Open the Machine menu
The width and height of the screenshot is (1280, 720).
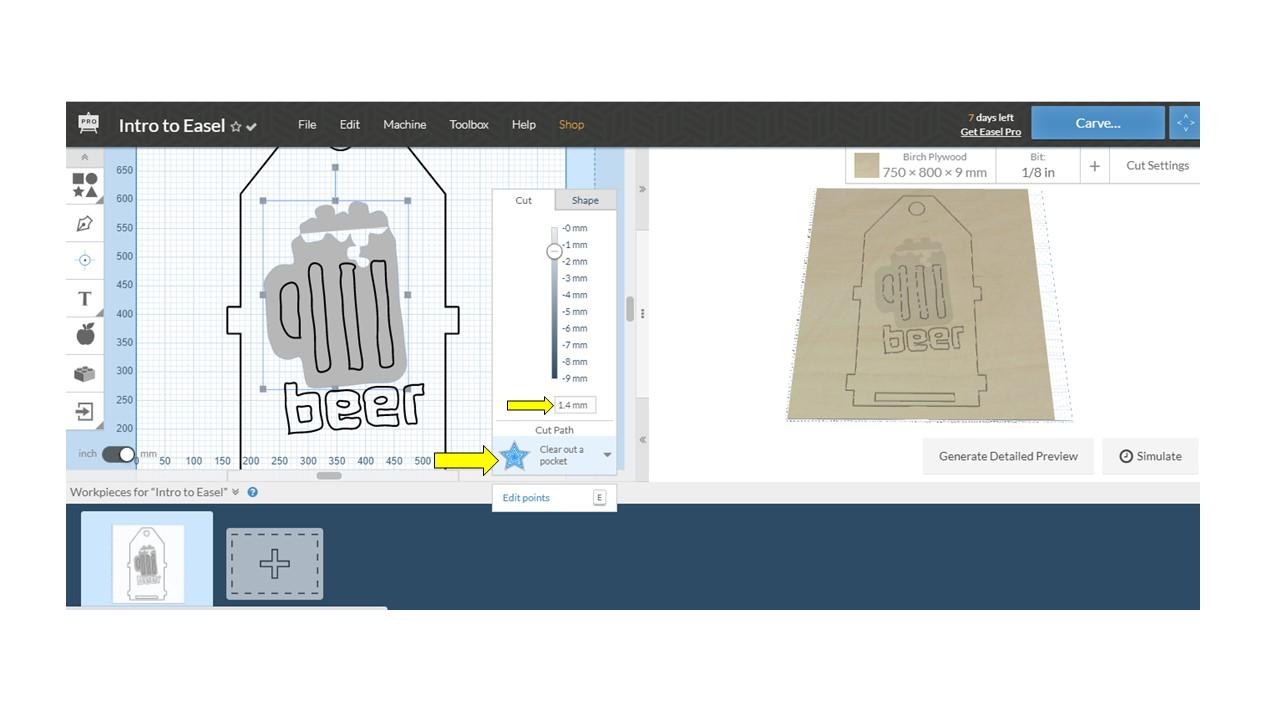405,125
